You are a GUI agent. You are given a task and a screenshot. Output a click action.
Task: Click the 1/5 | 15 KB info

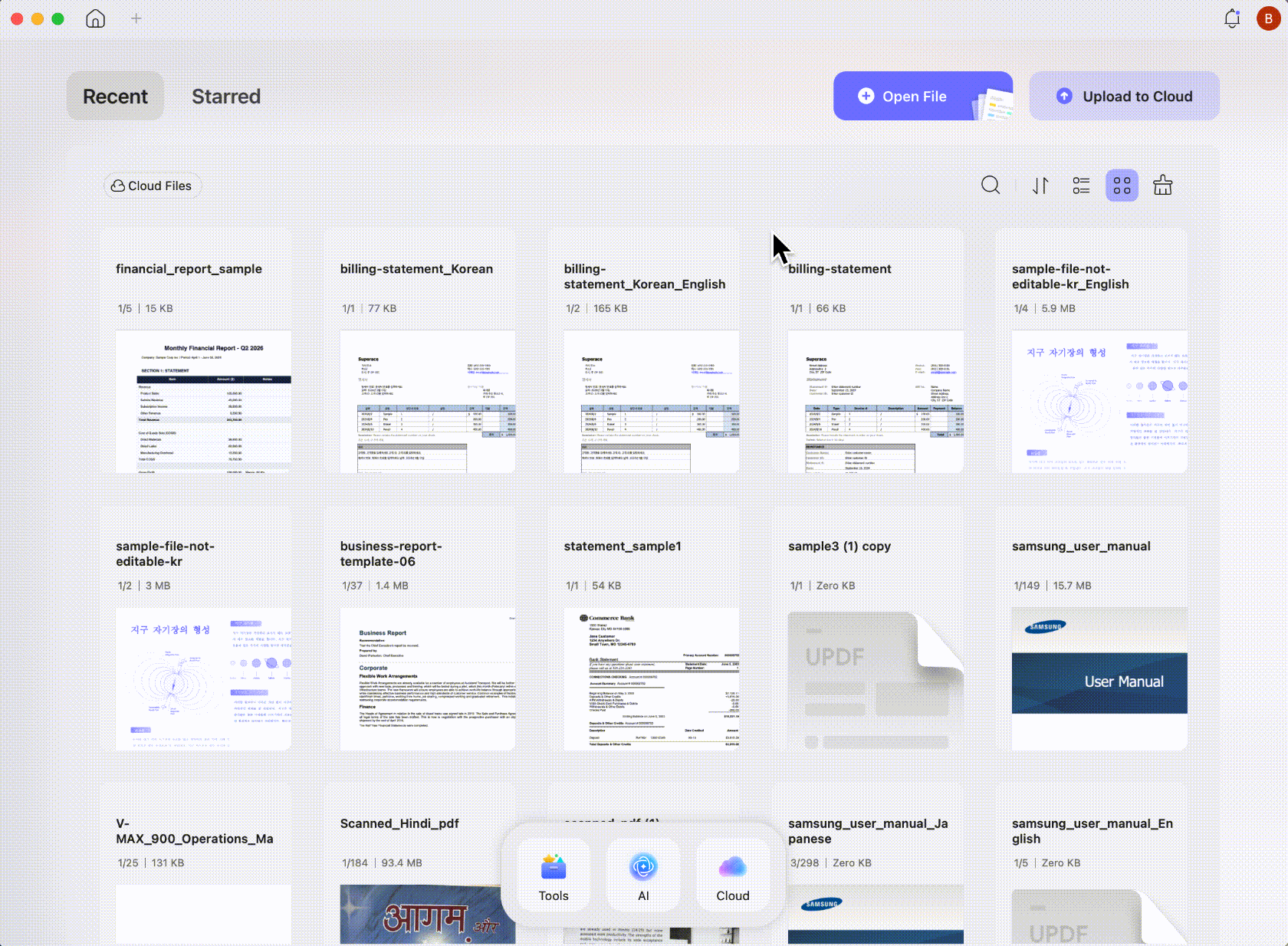pyautogui.click(x=145, y=309)
